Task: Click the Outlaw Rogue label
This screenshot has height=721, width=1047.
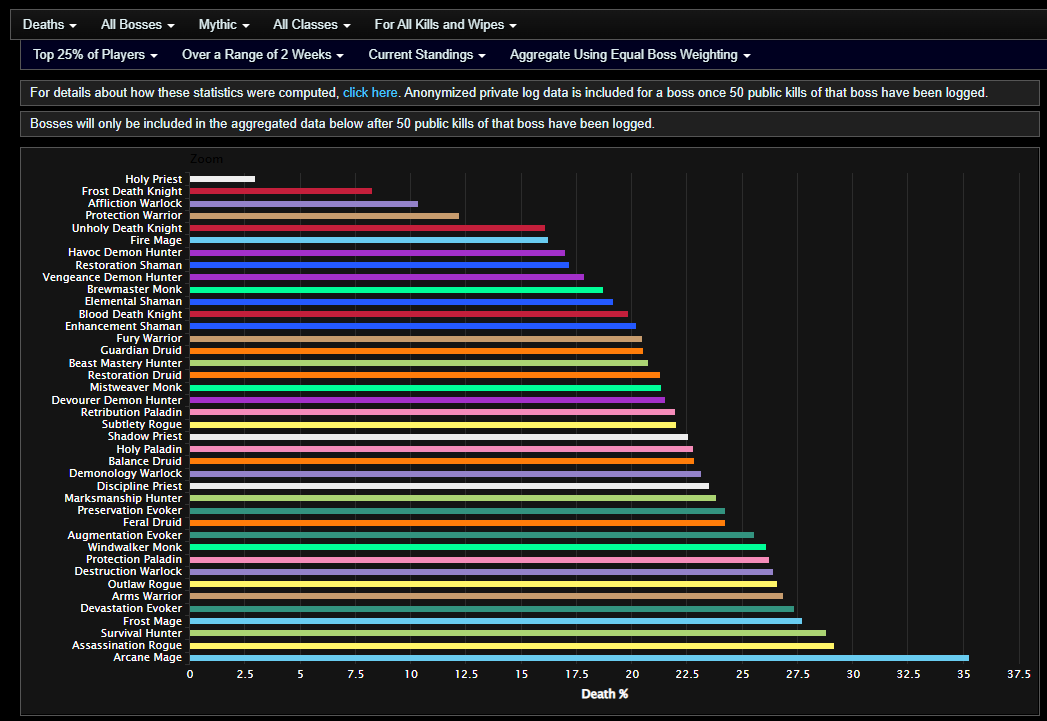Action: coord(145,584)
